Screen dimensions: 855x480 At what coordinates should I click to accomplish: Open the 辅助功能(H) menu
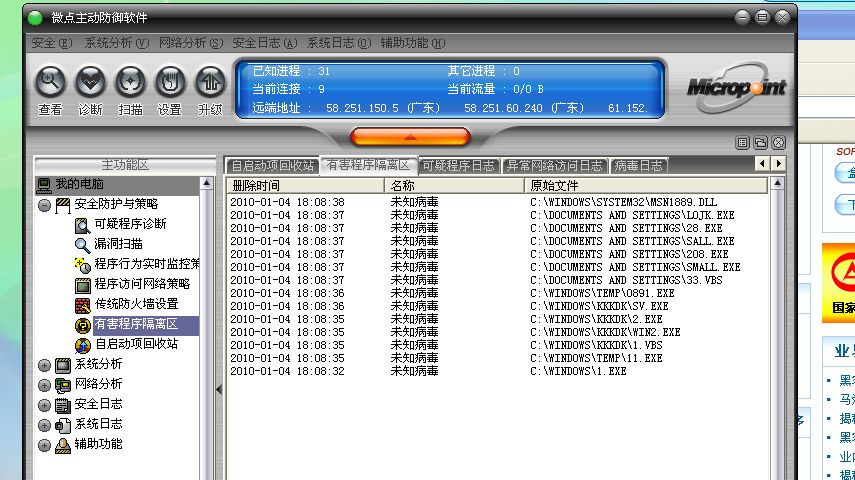pos(413,43)
